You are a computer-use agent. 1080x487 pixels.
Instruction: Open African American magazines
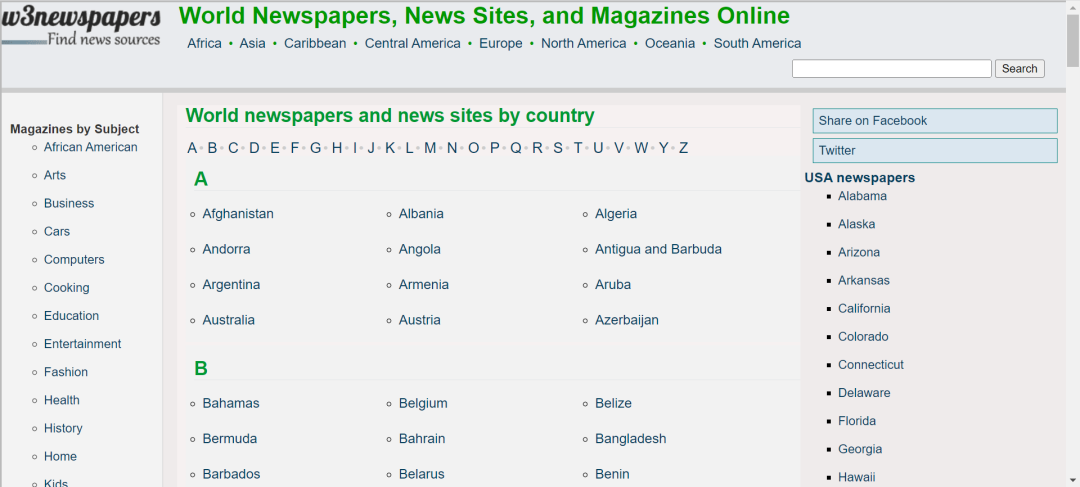pos(90,147)
